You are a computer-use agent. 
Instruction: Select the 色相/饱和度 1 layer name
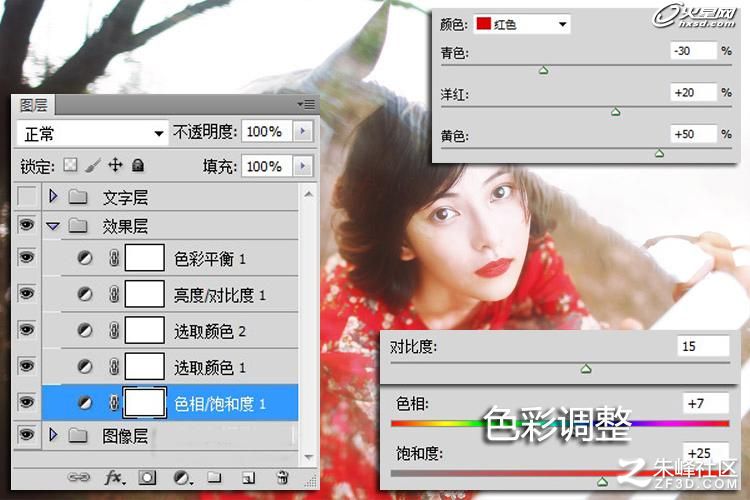220,404
